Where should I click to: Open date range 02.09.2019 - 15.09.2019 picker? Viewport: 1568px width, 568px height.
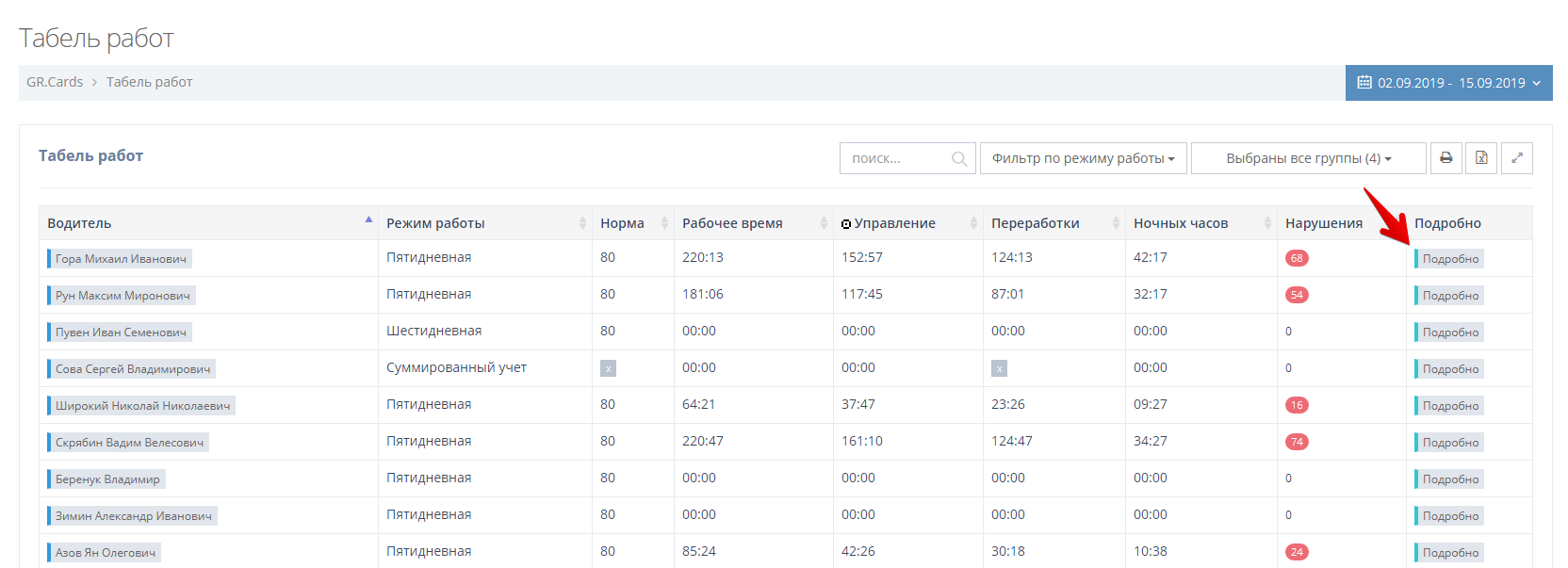(x=1448, y=83)
